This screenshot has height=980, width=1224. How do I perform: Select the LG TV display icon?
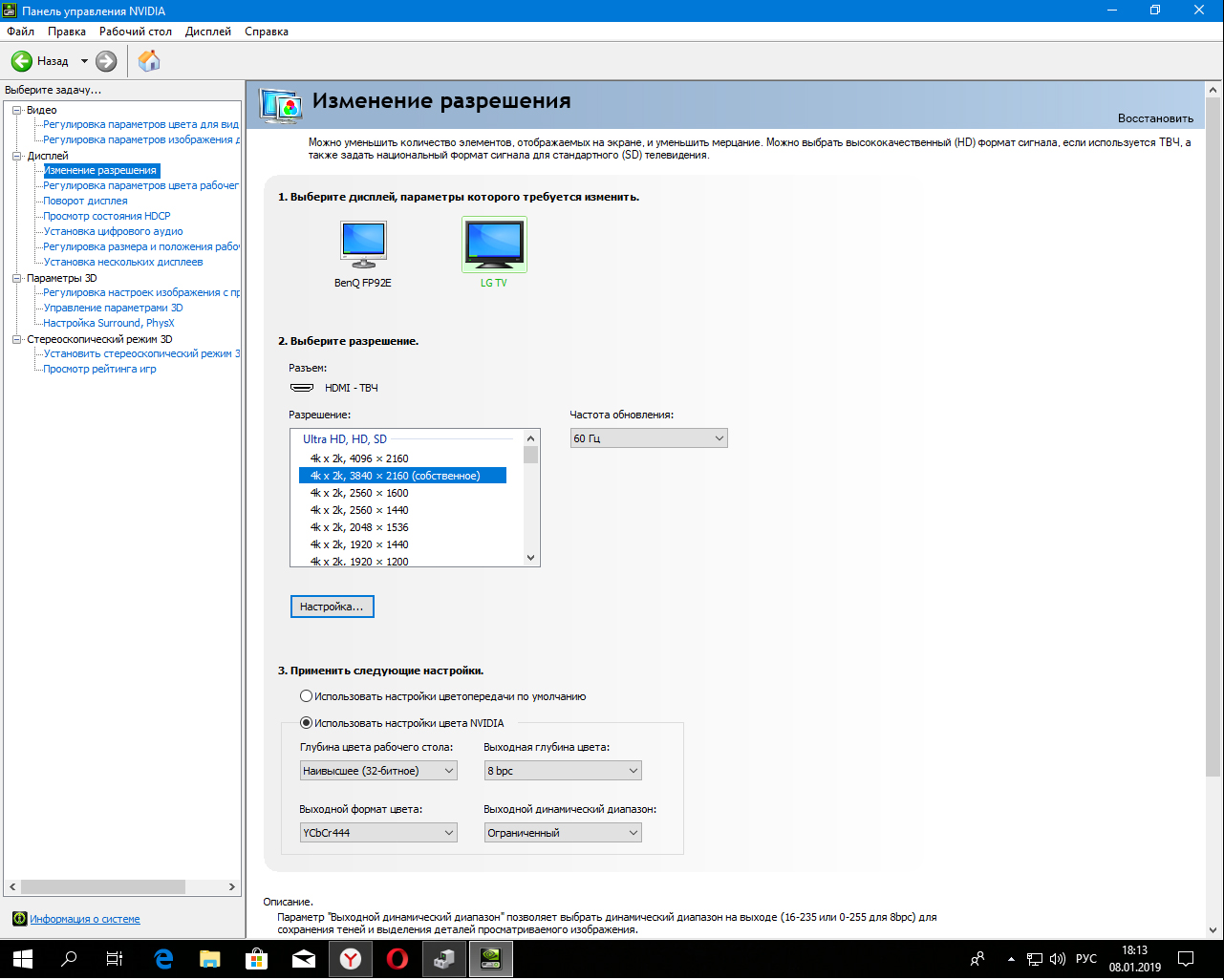tap(494, 245)
